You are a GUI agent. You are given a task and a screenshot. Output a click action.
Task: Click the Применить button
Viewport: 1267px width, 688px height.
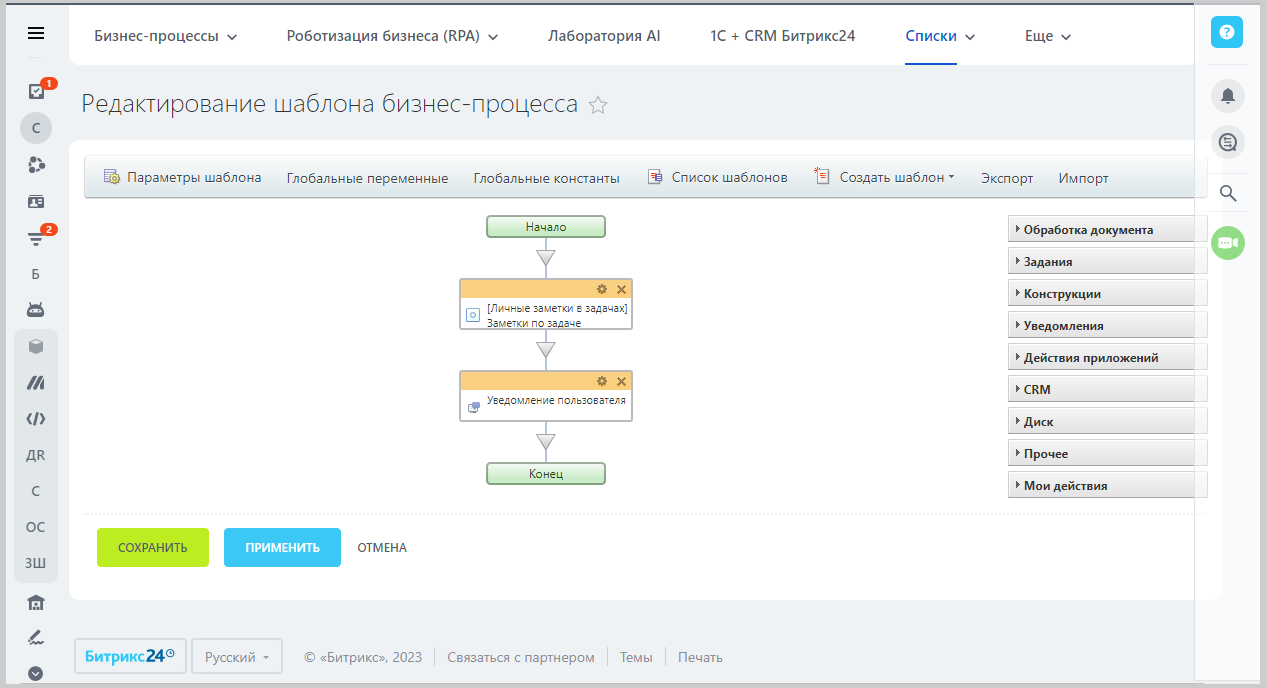point(282,548)
